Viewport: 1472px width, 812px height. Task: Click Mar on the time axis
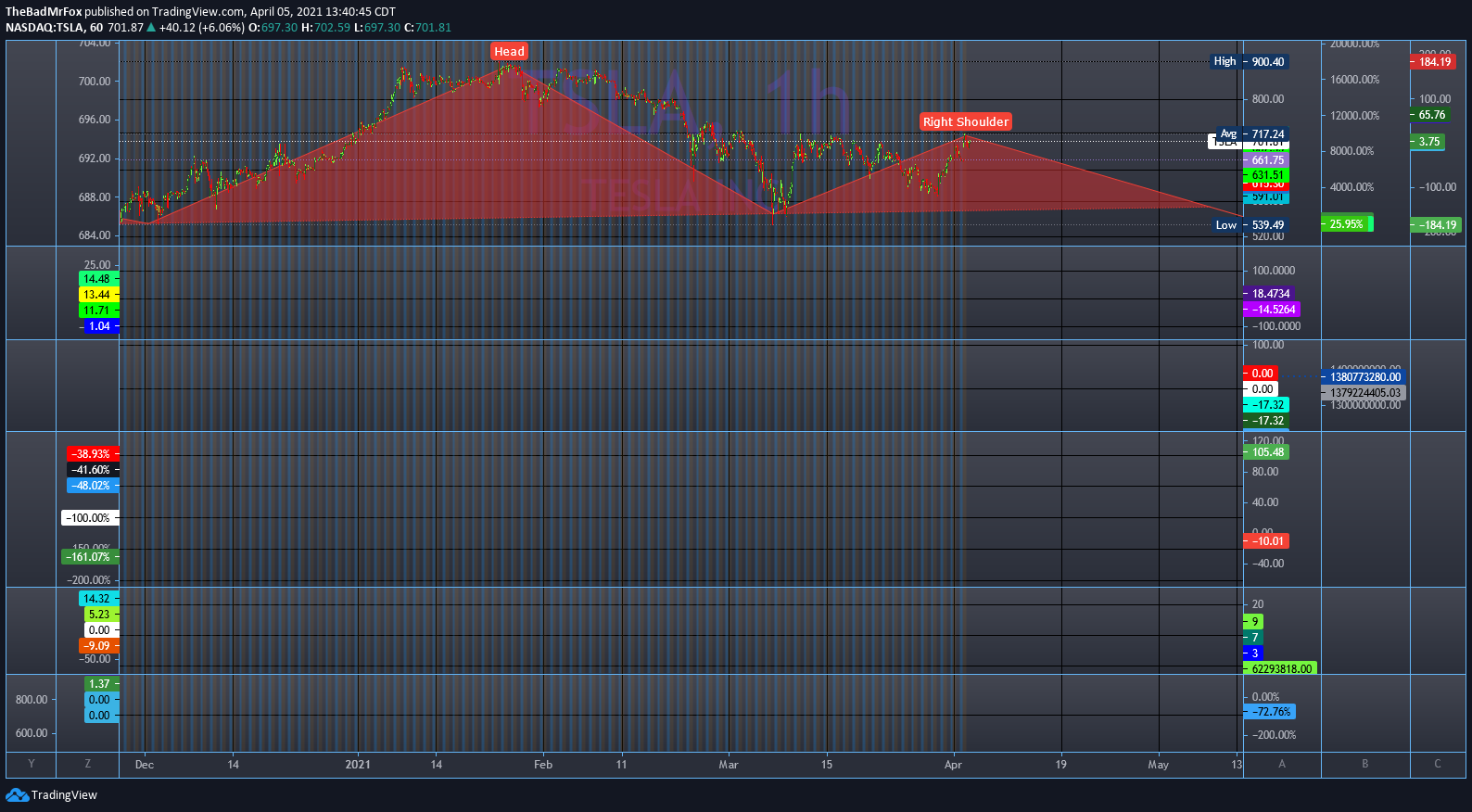729,765
